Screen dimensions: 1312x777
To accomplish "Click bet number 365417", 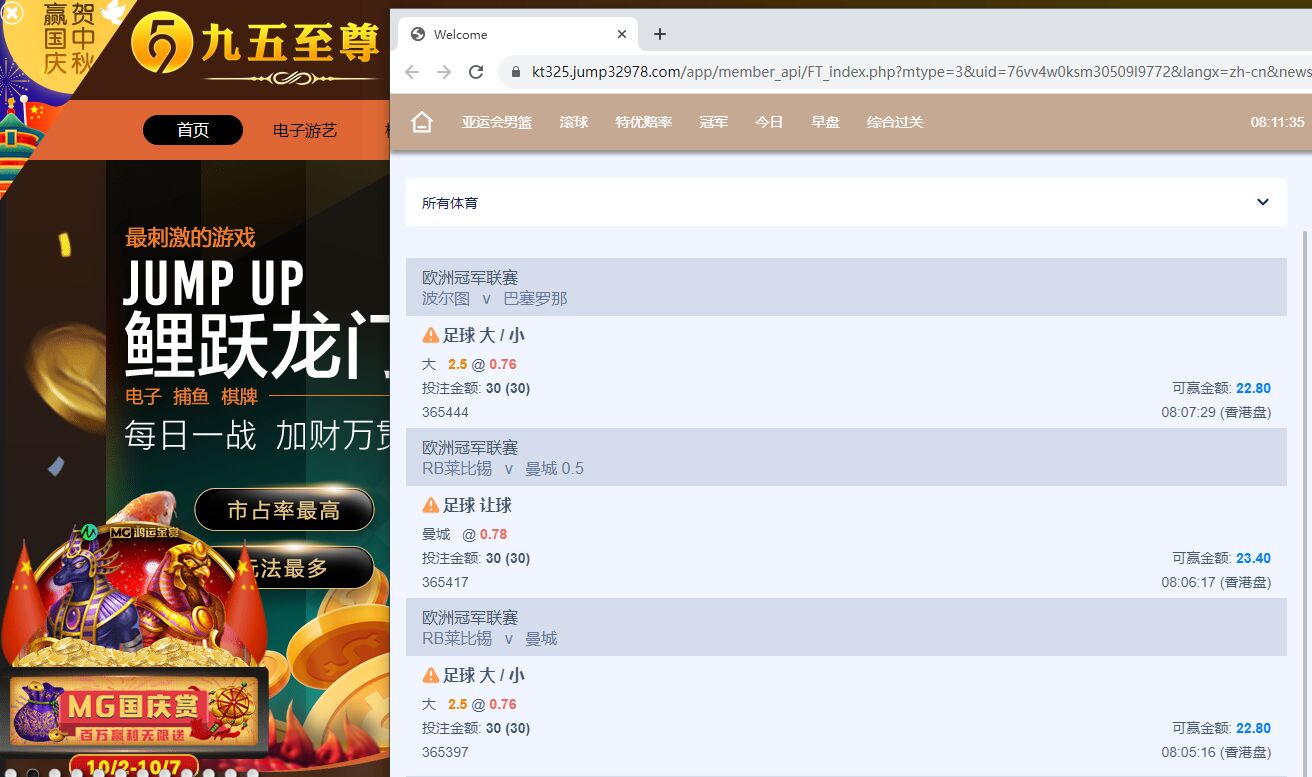I will tap(445, 582).
